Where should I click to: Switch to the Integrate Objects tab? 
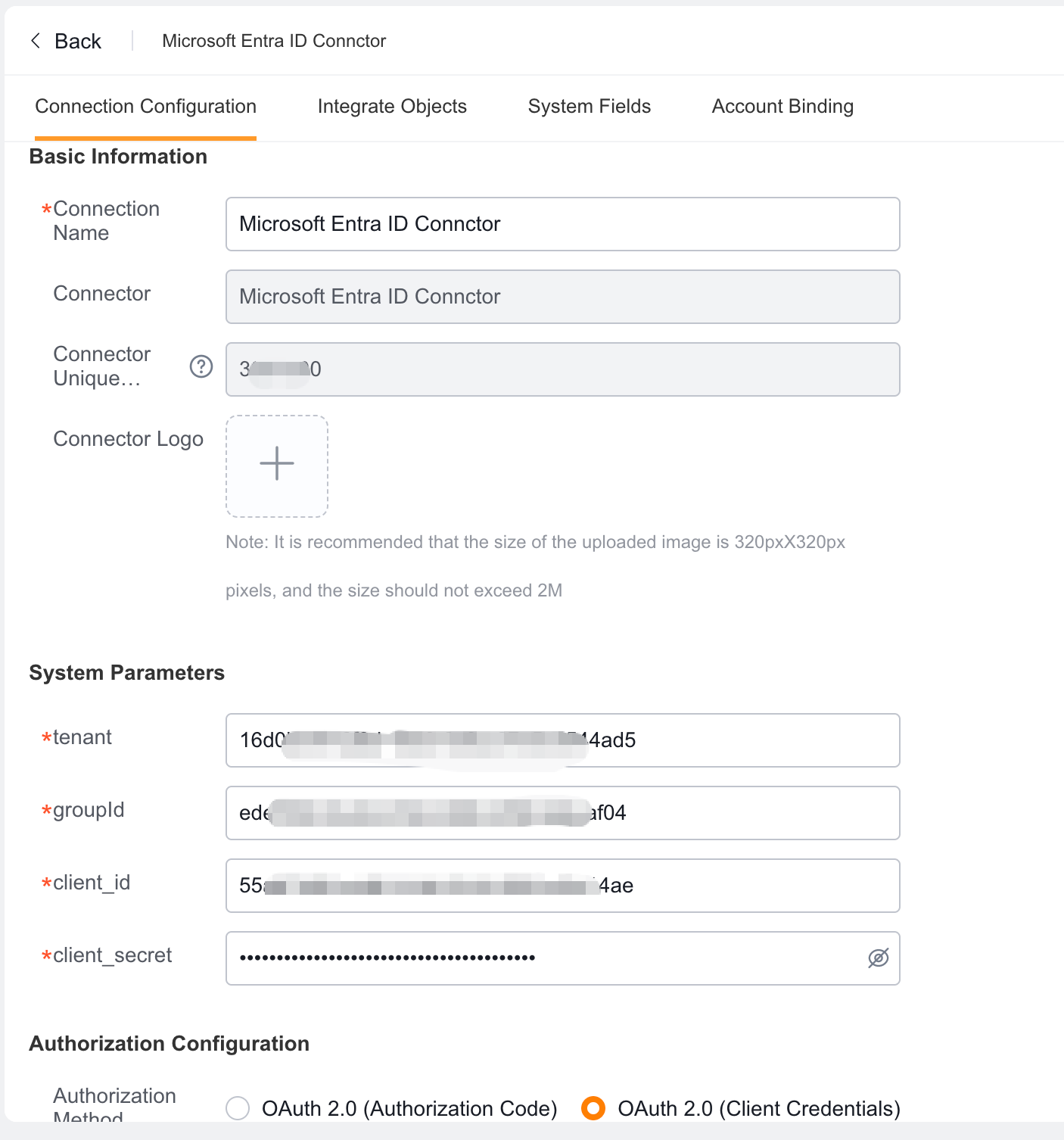pos(392,107)
